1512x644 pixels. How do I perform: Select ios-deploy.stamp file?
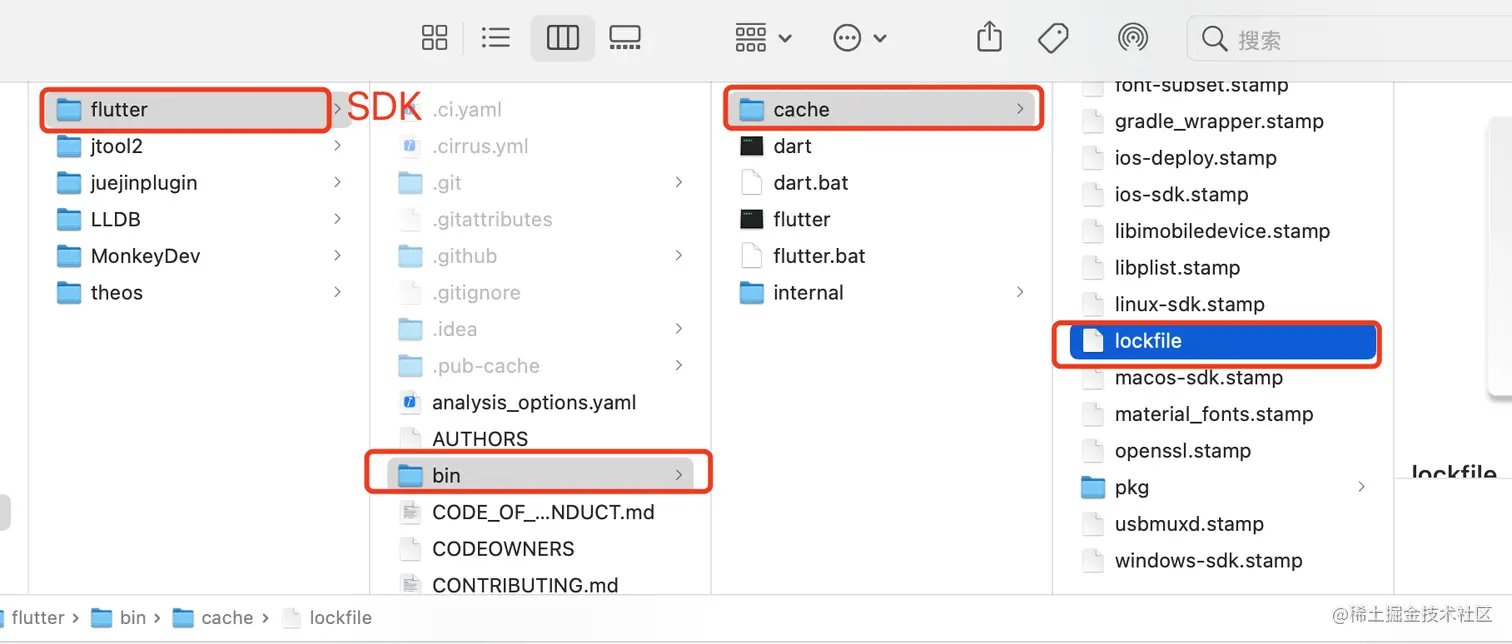pos(1223,158)
